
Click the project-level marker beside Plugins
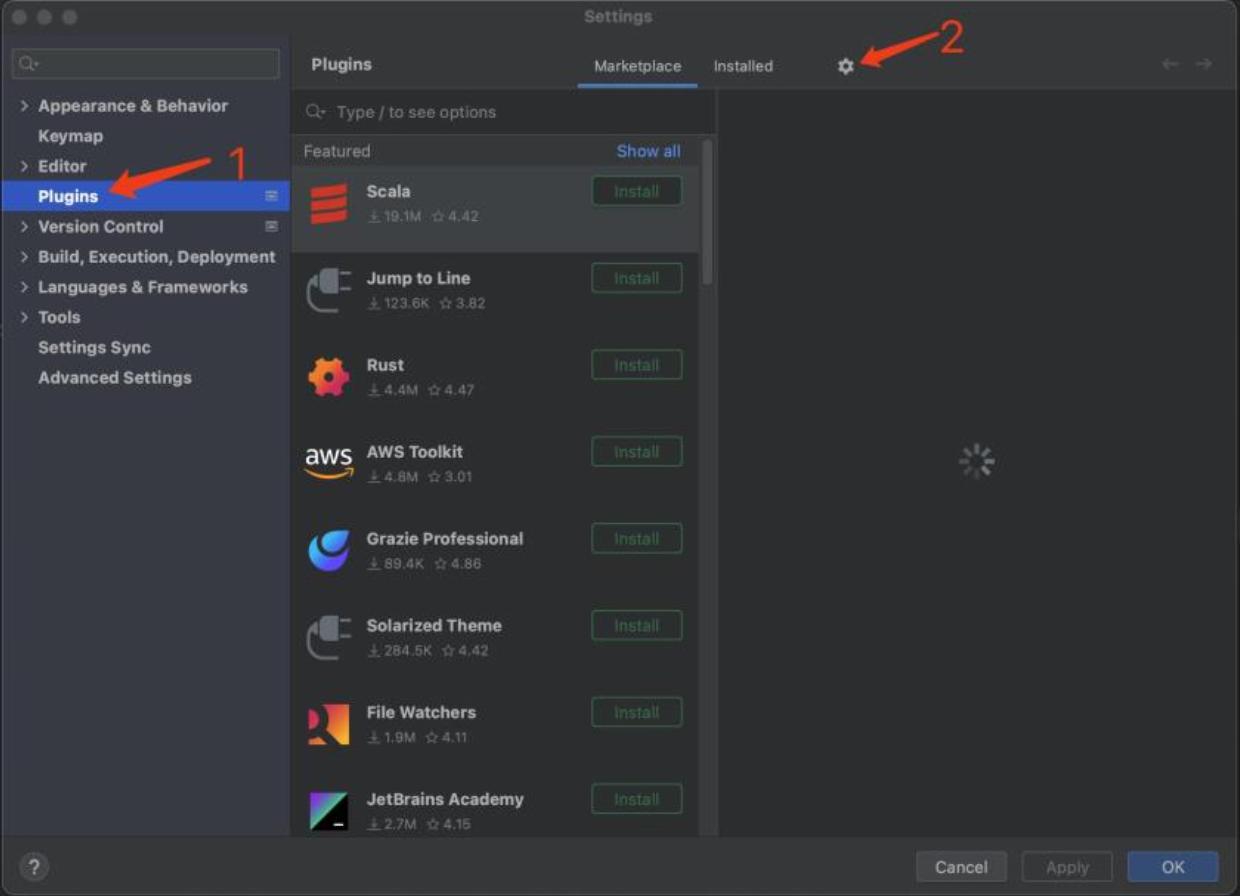(x=271, y=196)
